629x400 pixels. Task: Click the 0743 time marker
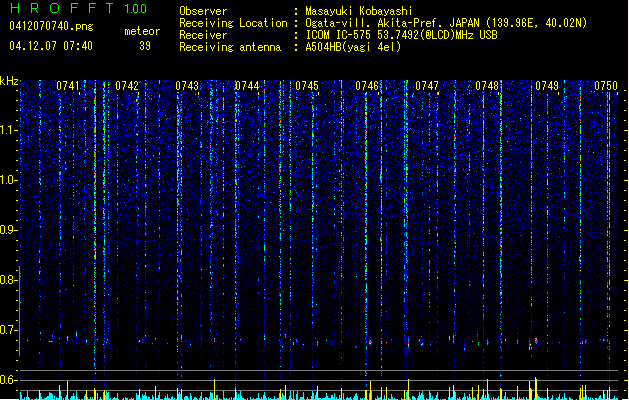187,86
